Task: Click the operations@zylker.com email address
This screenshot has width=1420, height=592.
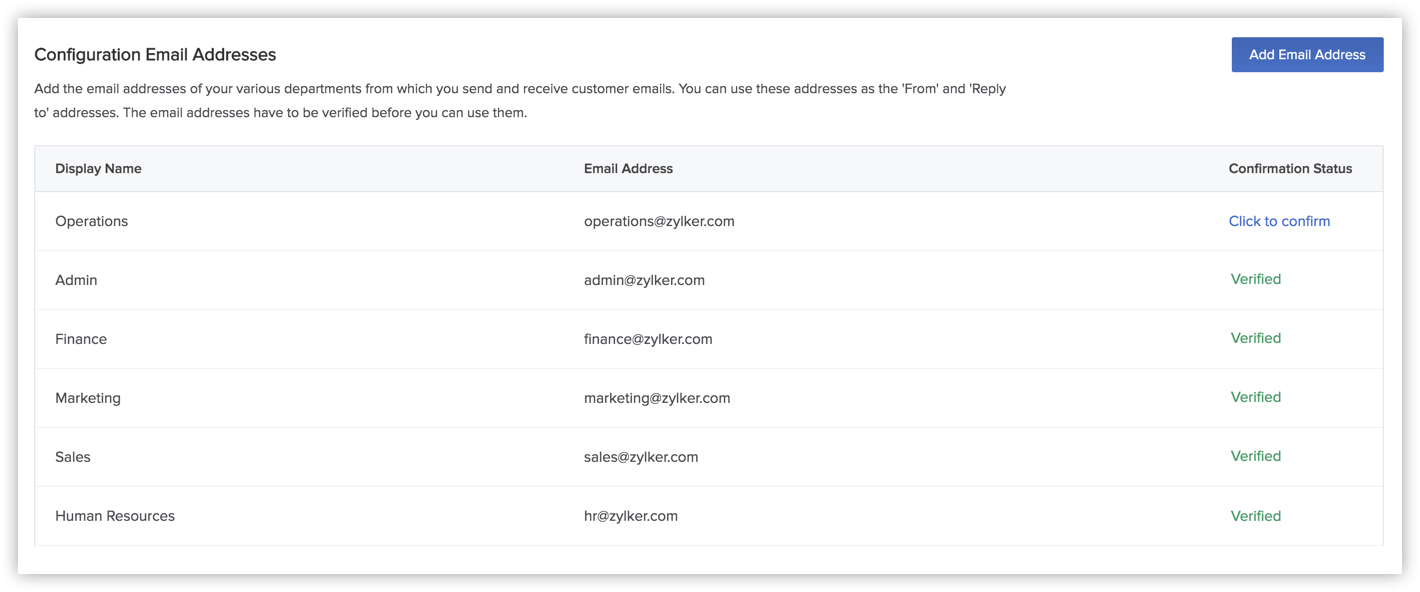Action: point(659,221)
